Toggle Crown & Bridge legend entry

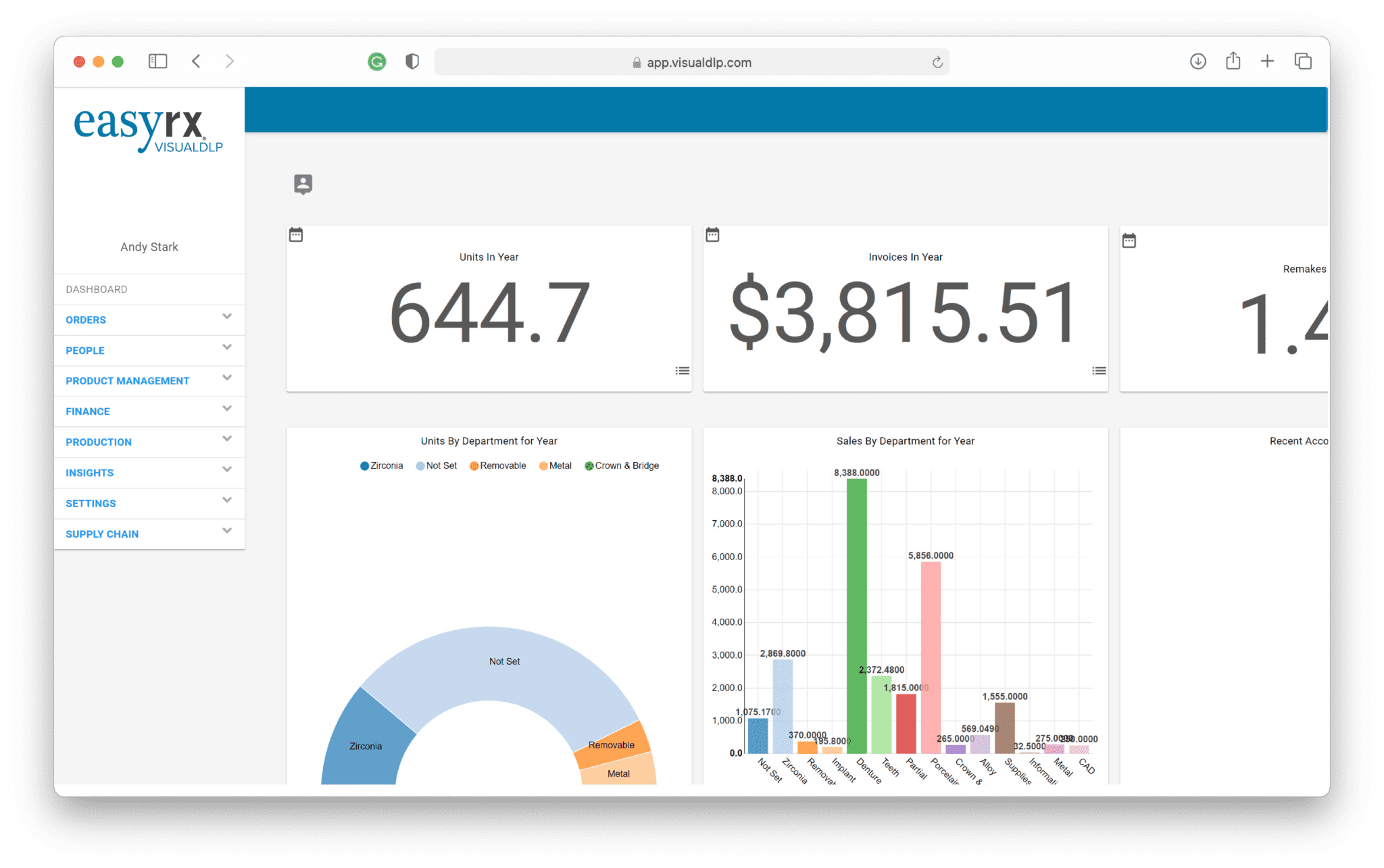(x=622, y=466)
